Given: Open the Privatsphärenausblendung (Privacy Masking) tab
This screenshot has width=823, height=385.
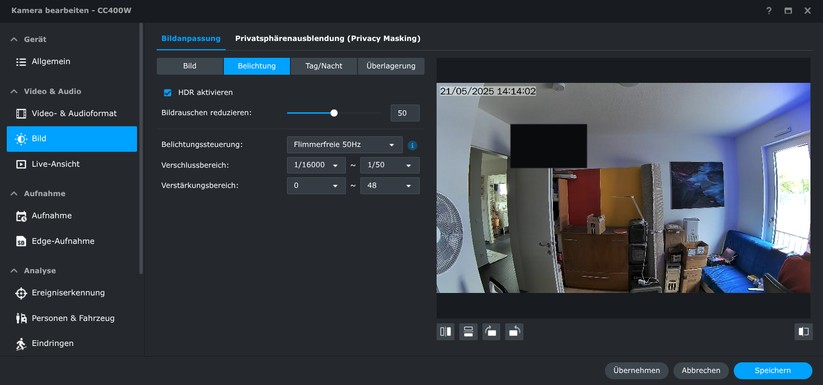Looking at the screenshot, I should pyautogui.click(x=328, y=38).
